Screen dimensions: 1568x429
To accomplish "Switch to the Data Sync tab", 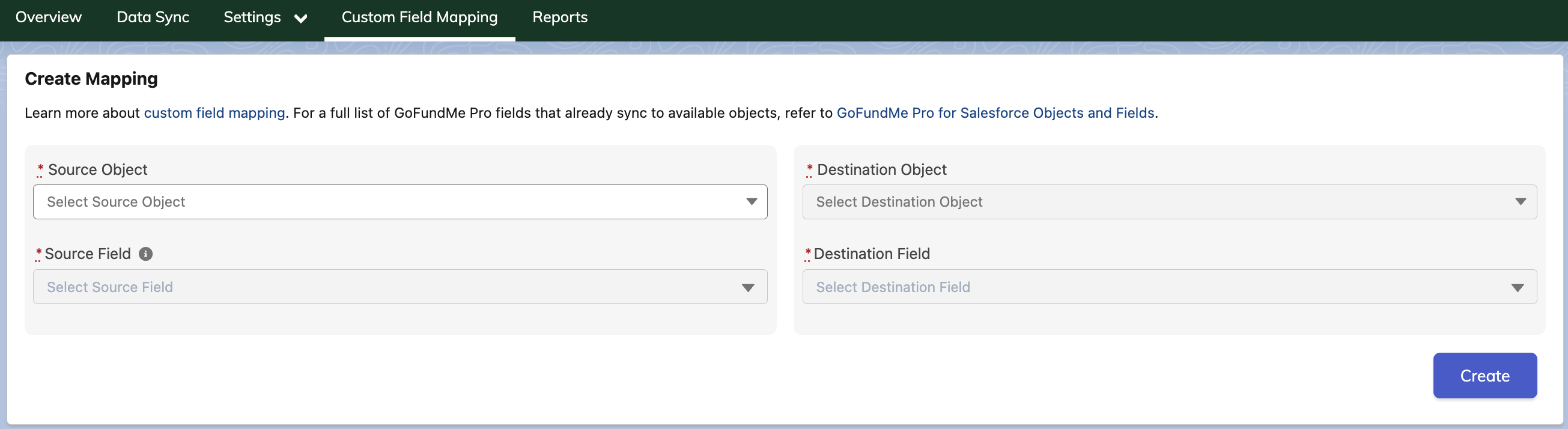I will [x=153, y=17].
